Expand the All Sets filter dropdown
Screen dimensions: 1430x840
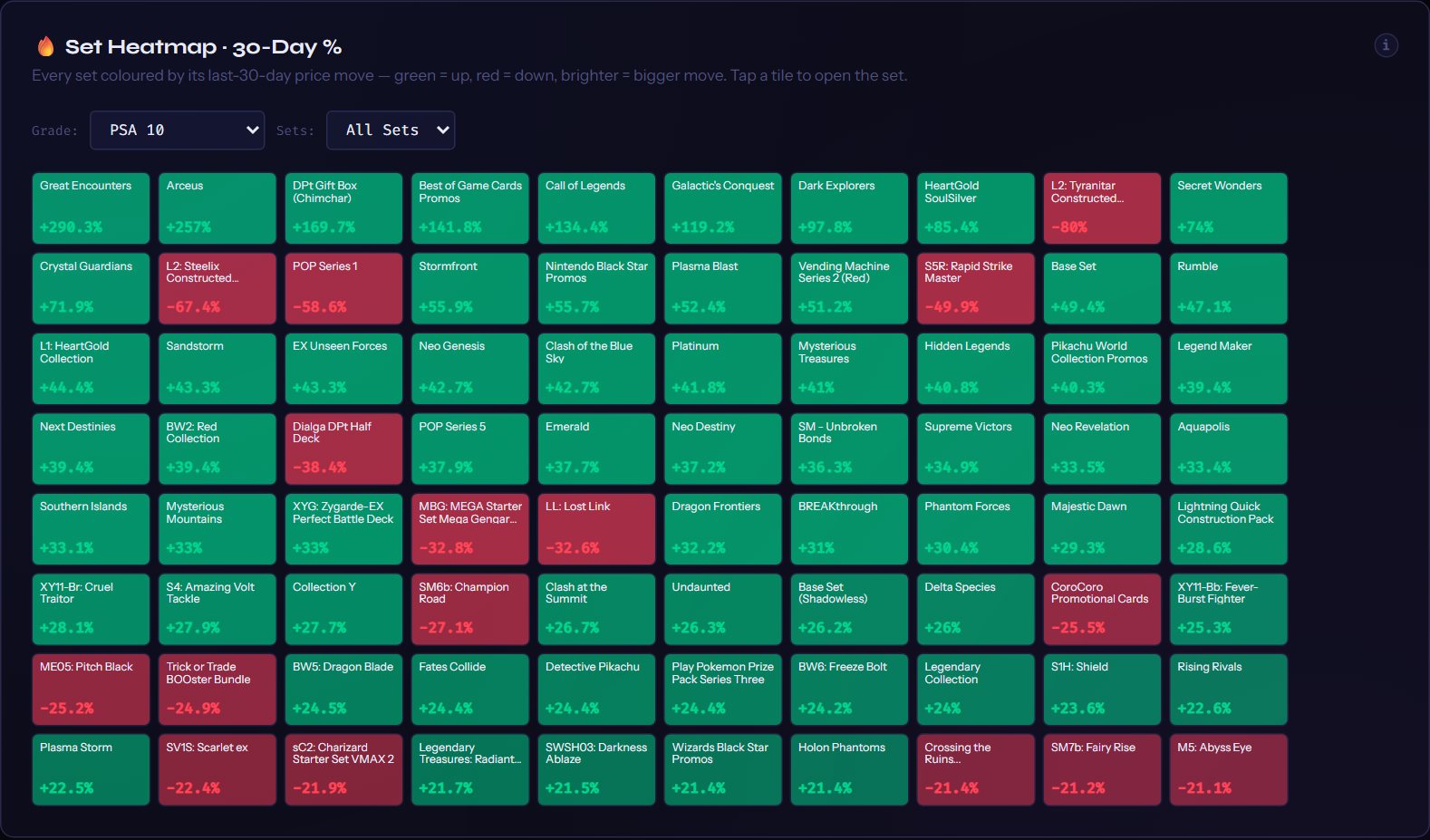(391, 130)
